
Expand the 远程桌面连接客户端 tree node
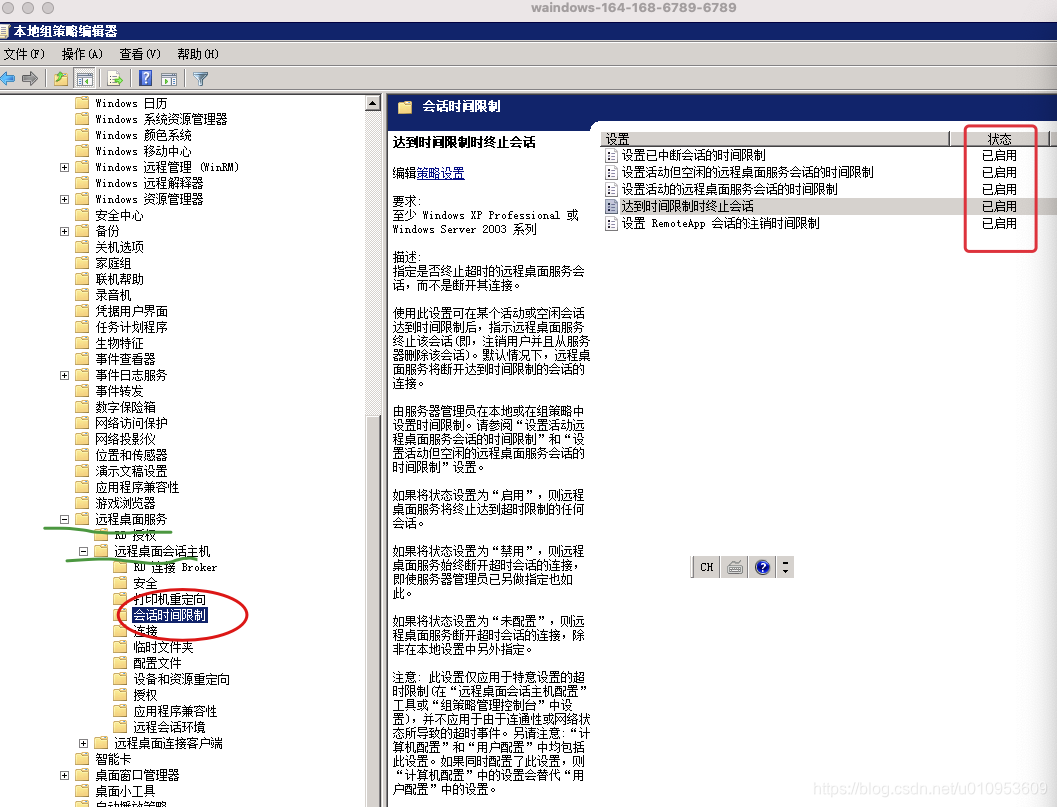click(83, 743)
